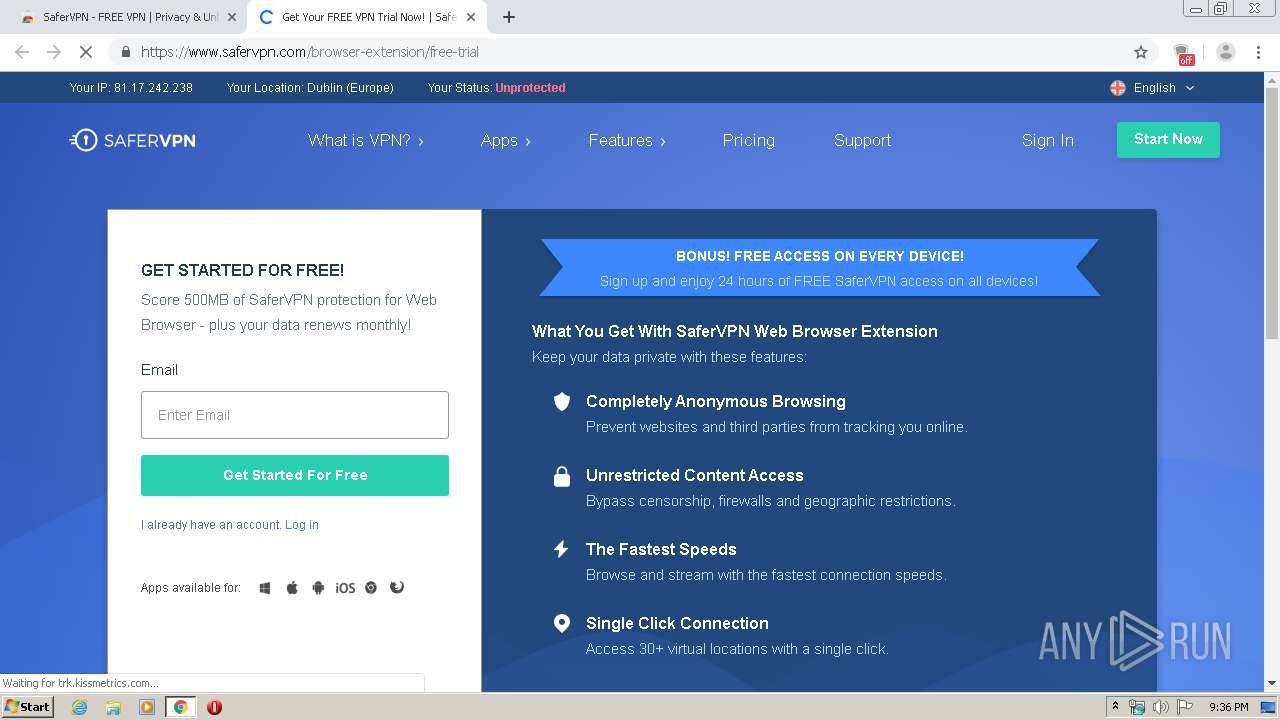View site info via the padlock icon
1280x720 pixels.
125,52
